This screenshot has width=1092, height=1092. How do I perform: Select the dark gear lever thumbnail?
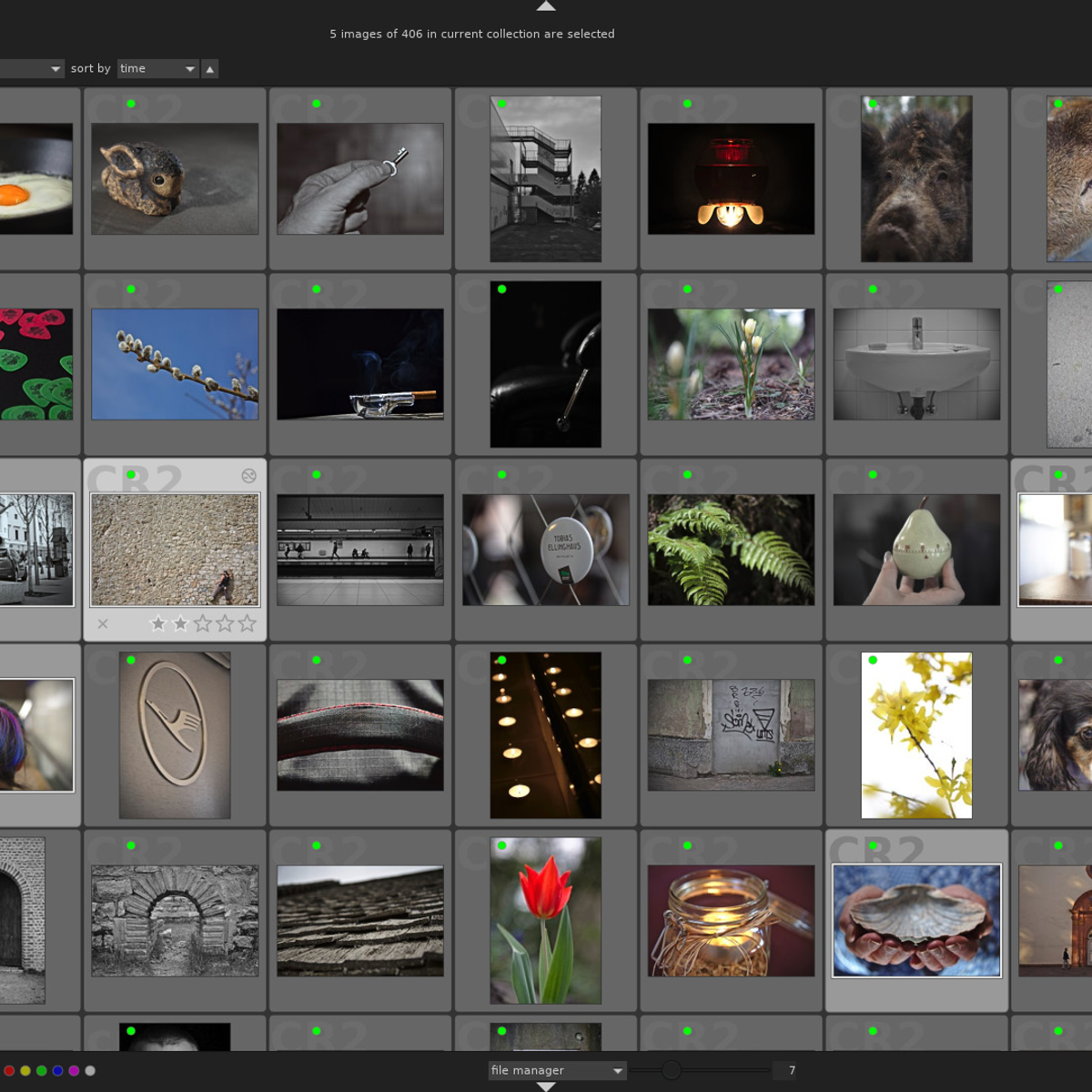coord(546,364)
